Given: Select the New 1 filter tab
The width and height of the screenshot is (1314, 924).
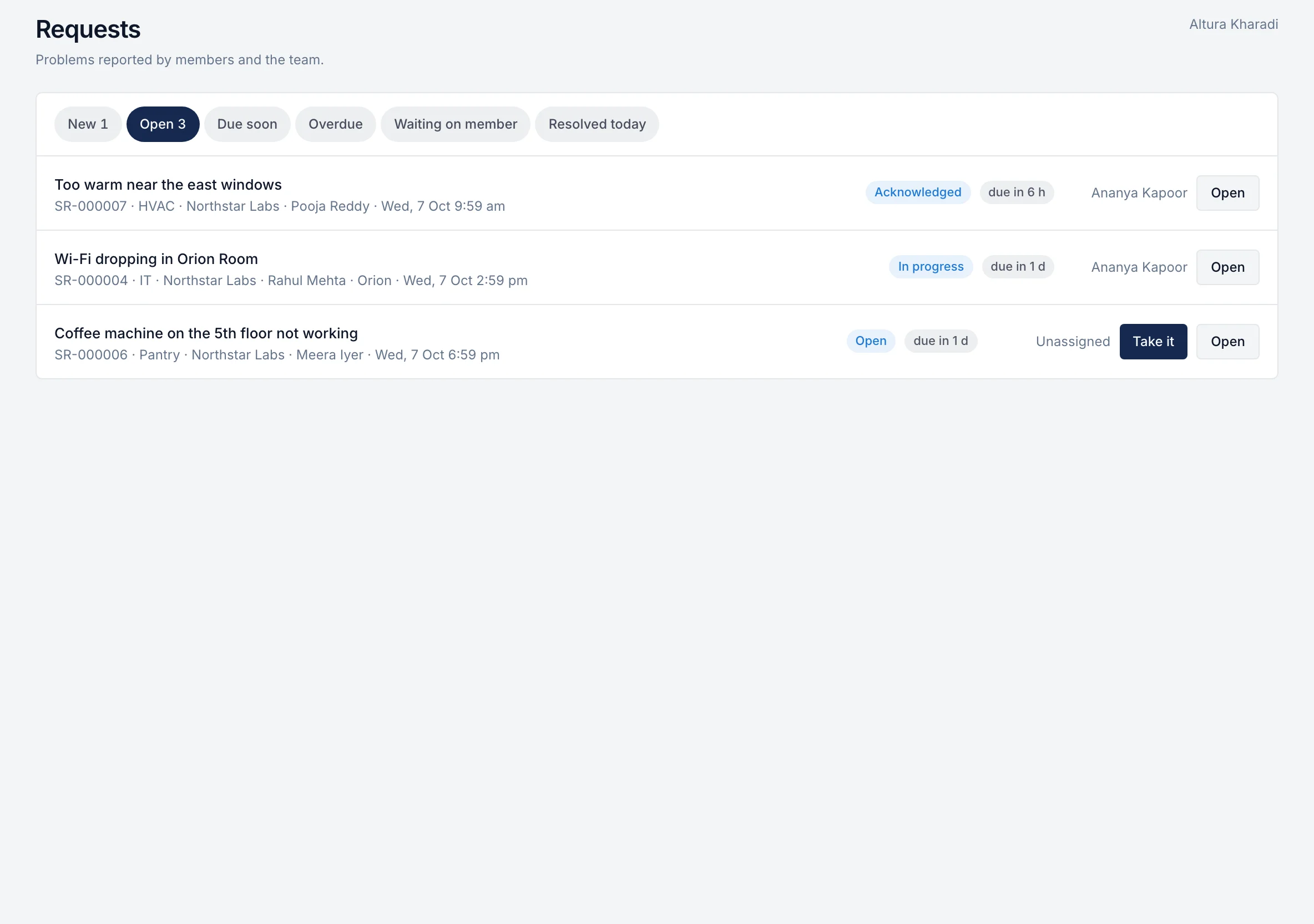Looking at the screenshot, I should 88,124.
